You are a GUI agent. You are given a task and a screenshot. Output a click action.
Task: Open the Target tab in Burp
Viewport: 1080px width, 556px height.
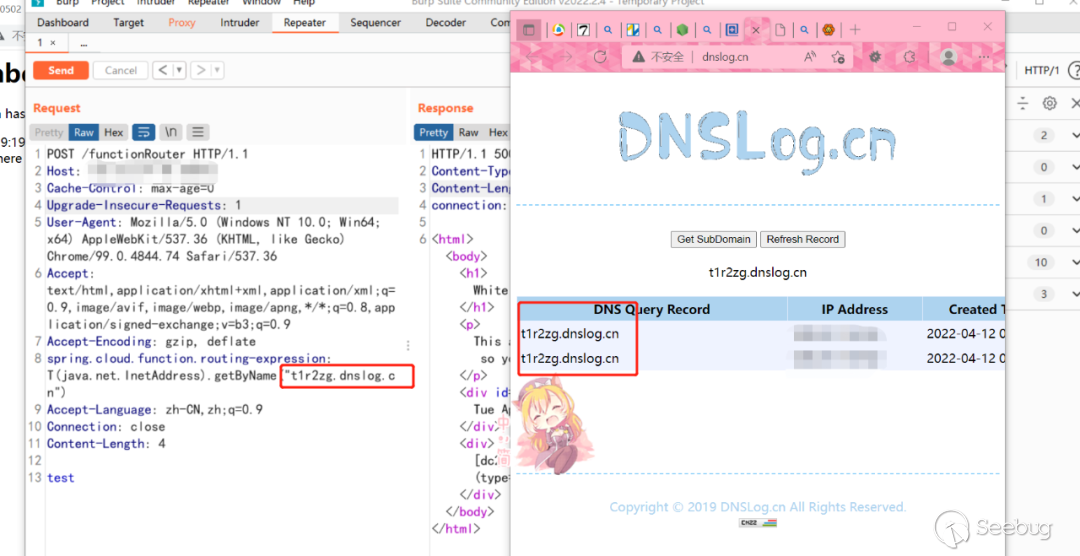pyautogui.click(x=129, y=23)
